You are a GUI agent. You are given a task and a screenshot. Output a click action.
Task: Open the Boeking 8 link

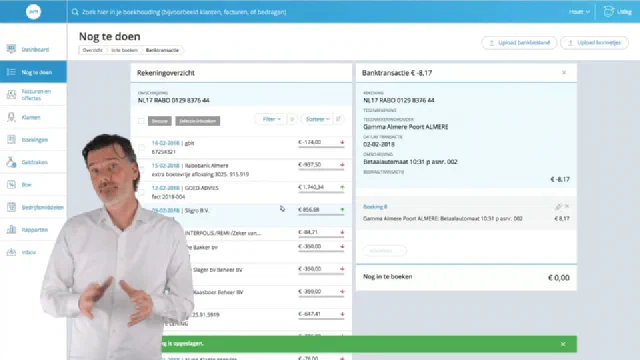(375, 207)
